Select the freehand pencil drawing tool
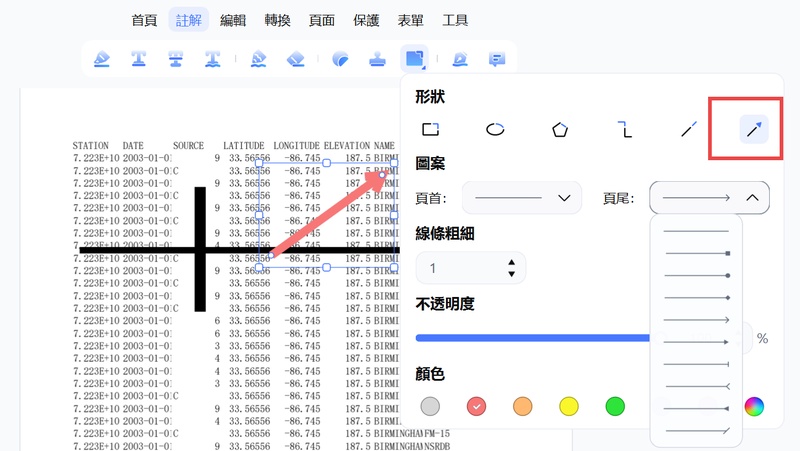 pos(259,59)
